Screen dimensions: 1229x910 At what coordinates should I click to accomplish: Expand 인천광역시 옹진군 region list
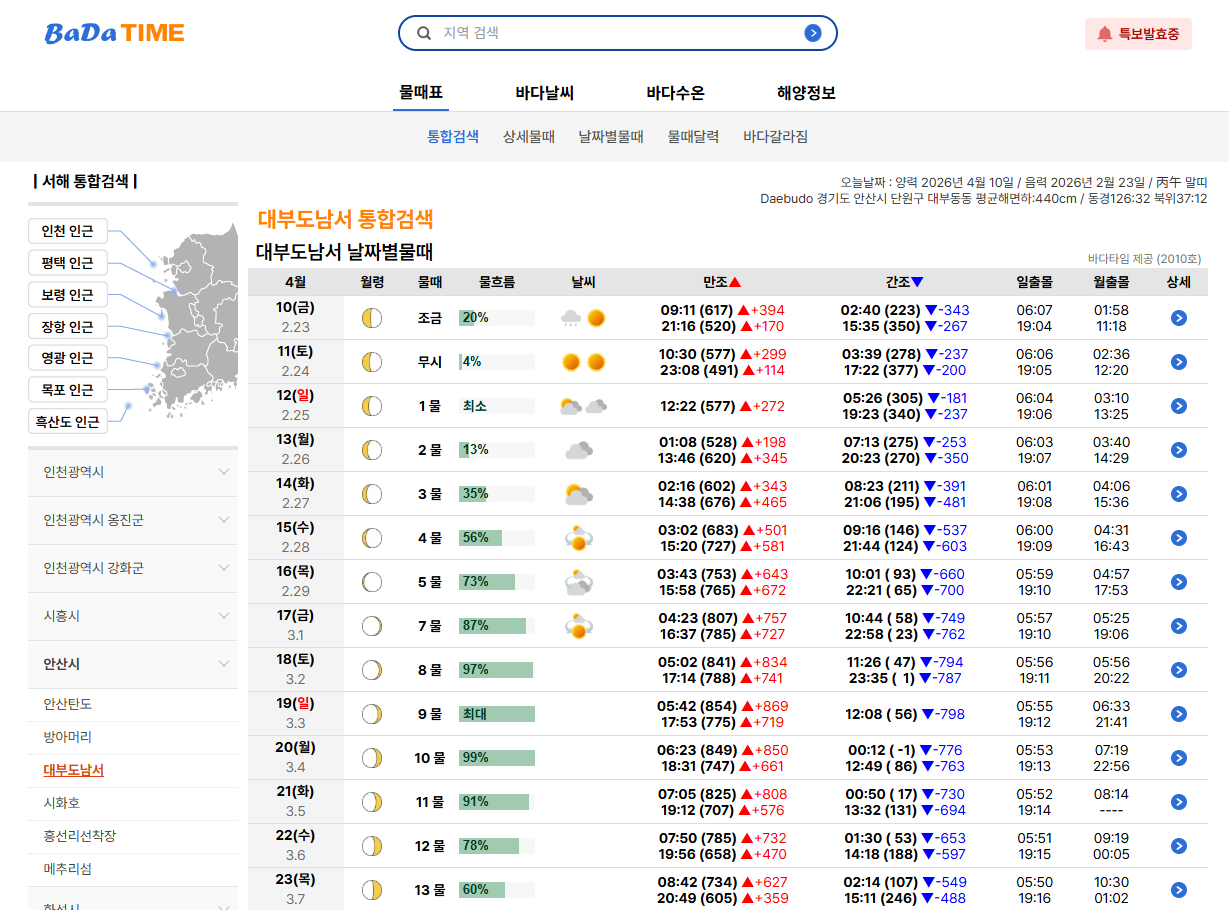pyautogui.click(x=133, y=520)
